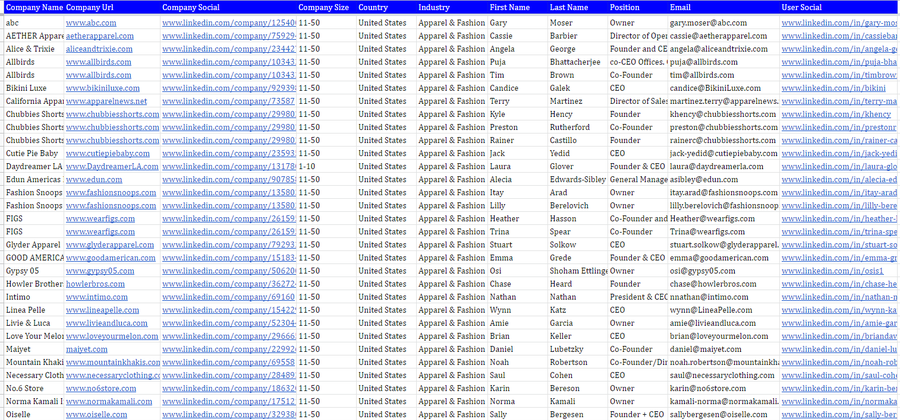Open aetherapparel.com company URL
The image size is (900, 420).
tap(99, 36)
